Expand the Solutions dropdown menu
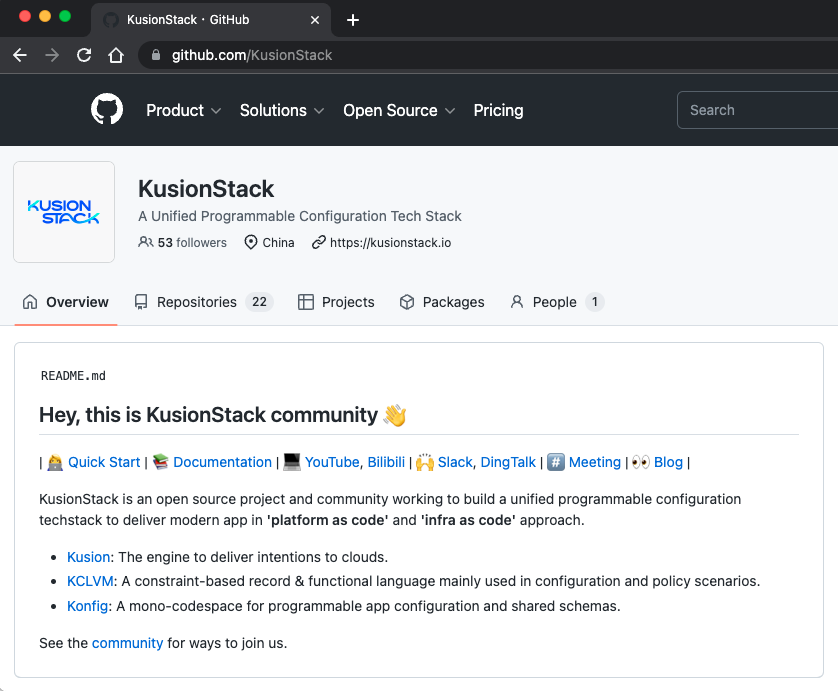Screen dimensions: 838x691 282,110
